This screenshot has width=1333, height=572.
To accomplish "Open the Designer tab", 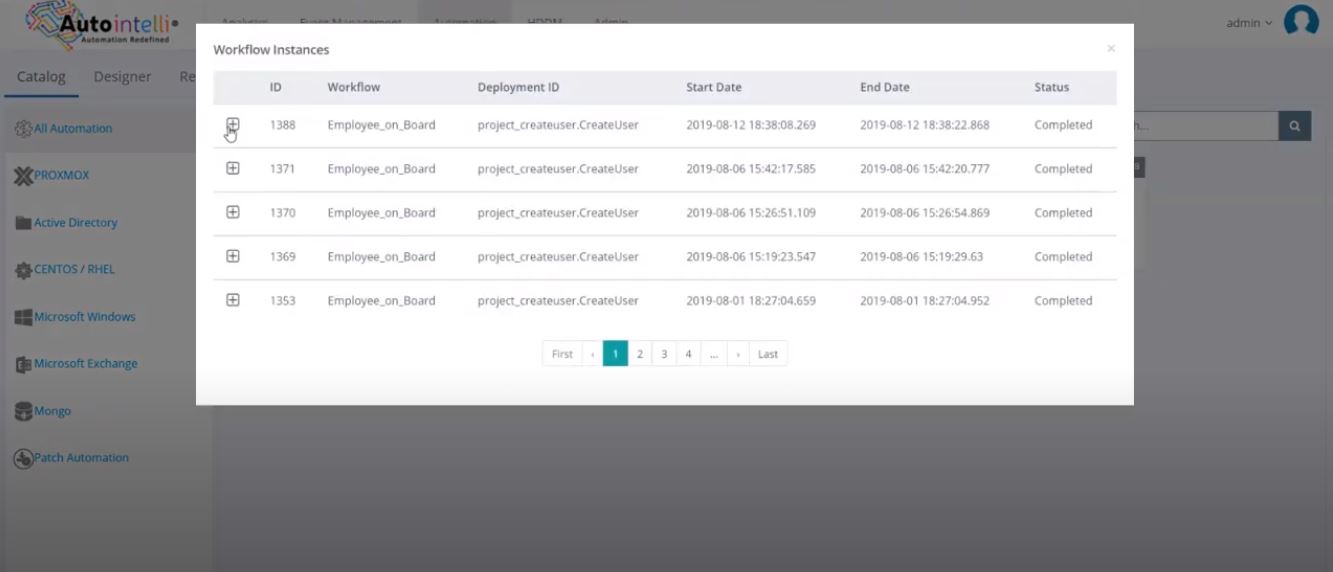I will point(122,77).
